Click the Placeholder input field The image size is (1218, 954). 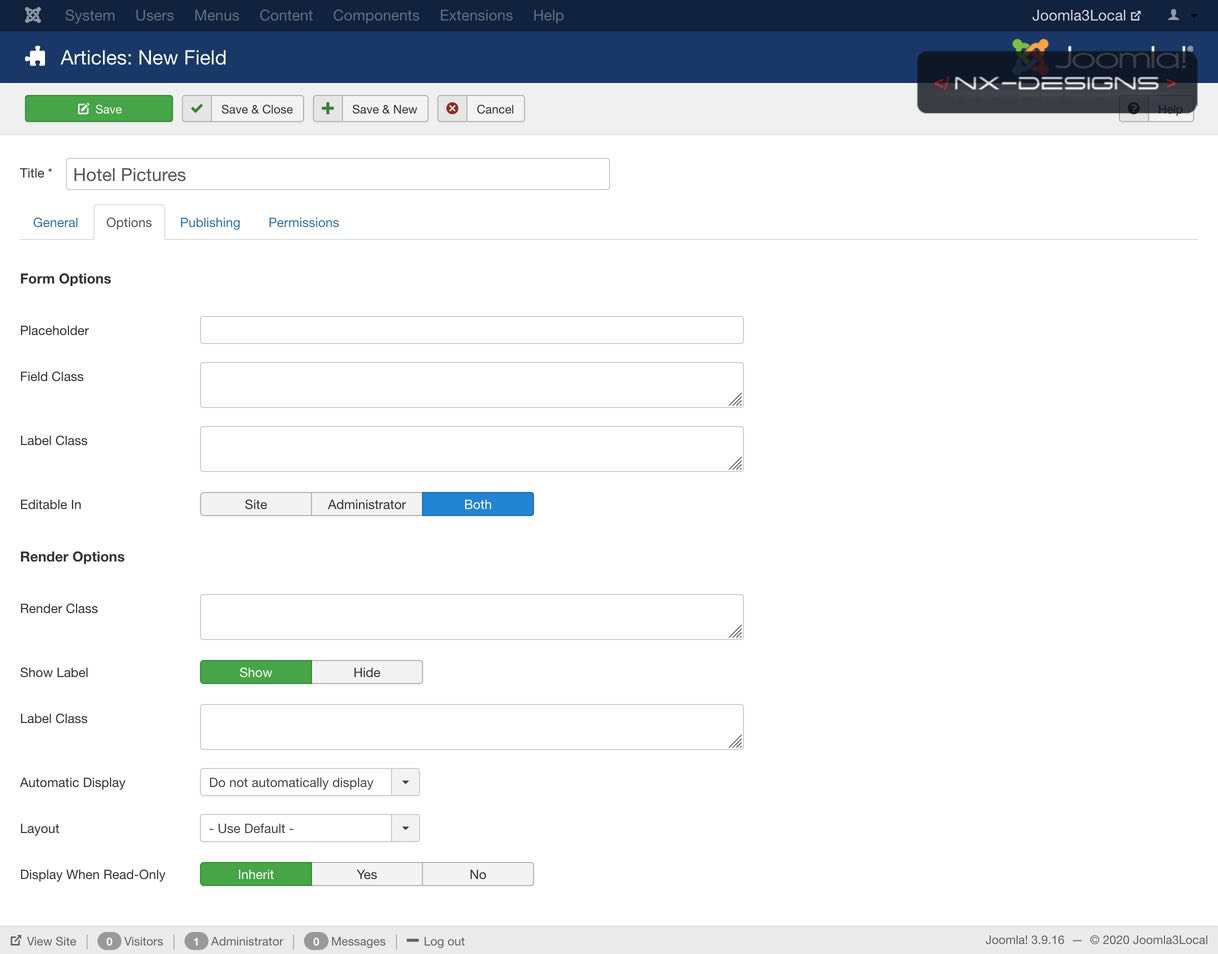pyautogui.click(x=472, y=330)
